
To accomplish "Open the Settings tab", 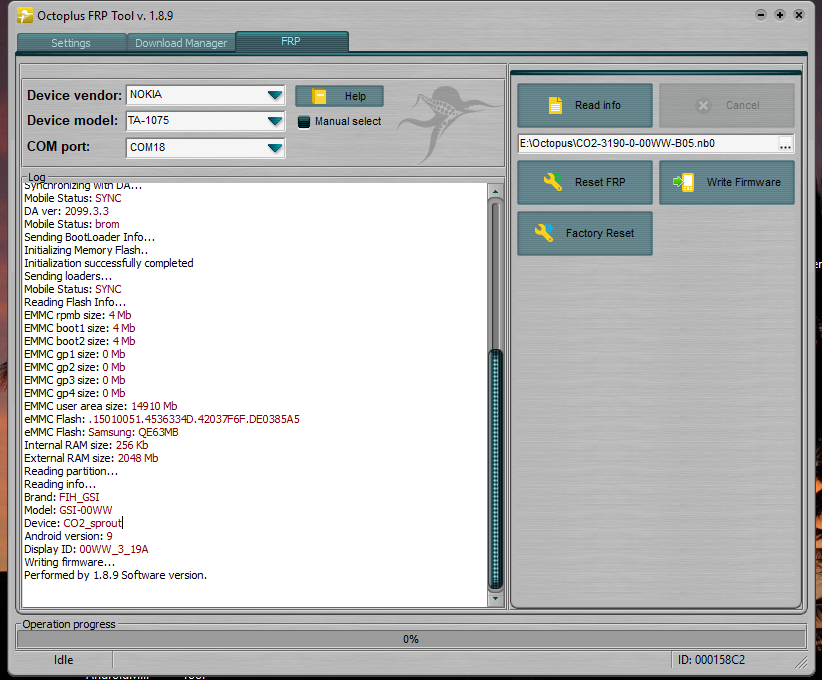I will click(71, 43).
